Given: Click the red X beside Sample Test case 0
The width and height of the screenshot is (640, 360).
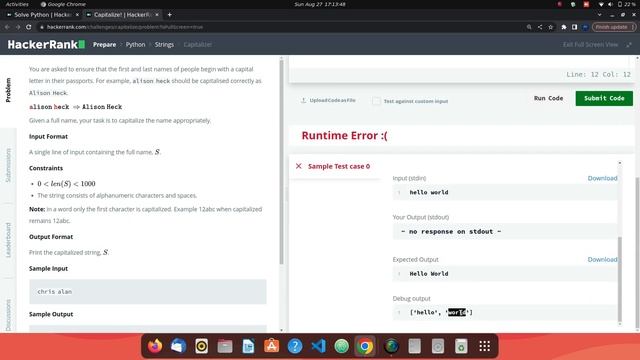Looking at the screenshot, I should [x=299, y=166].
